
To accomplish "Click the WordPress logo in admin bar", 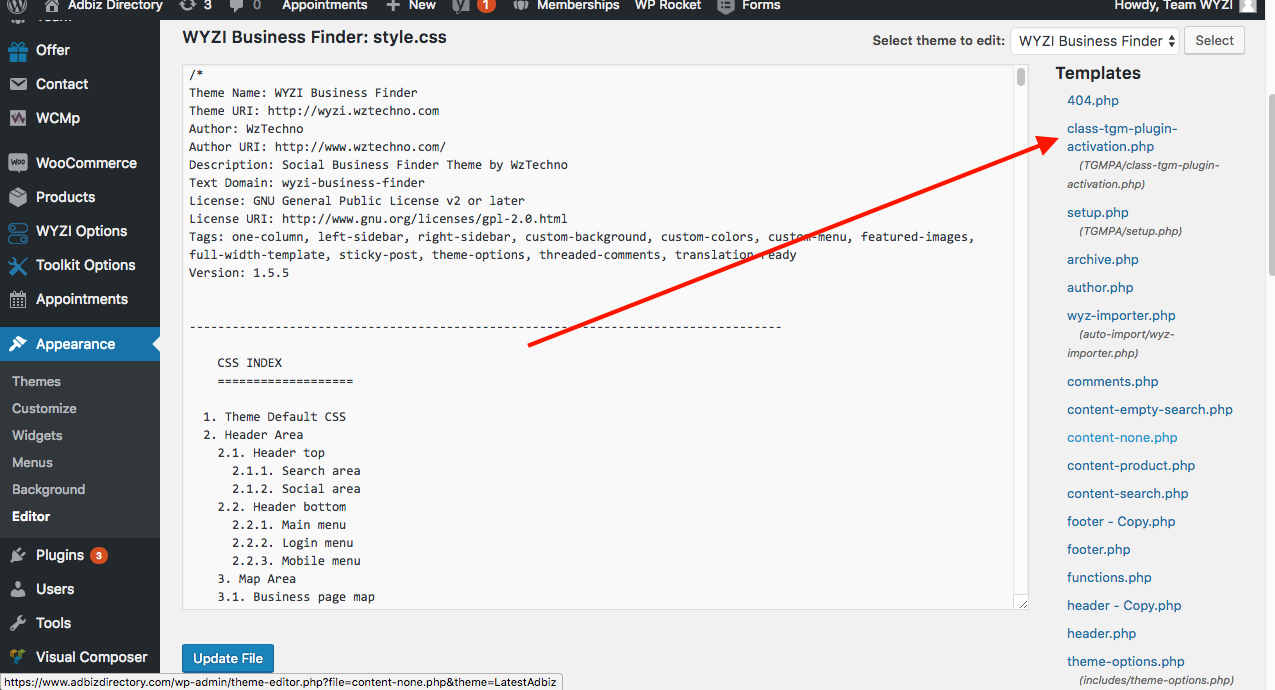I will coord(17,6).
